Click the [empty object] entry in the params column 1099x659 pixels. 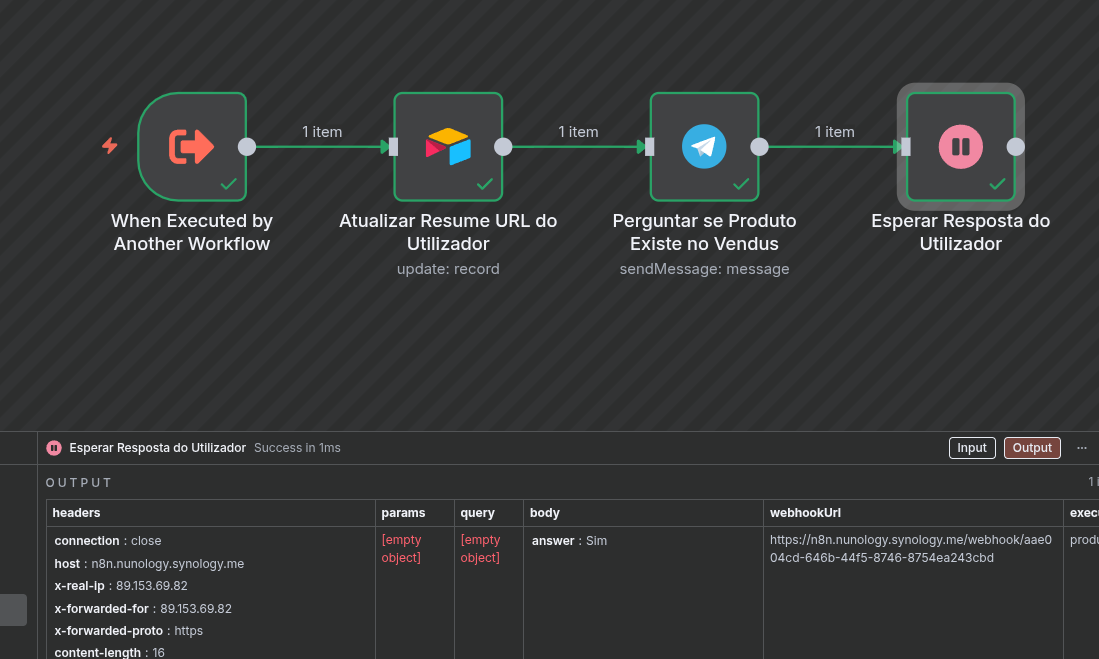[402, 548]
